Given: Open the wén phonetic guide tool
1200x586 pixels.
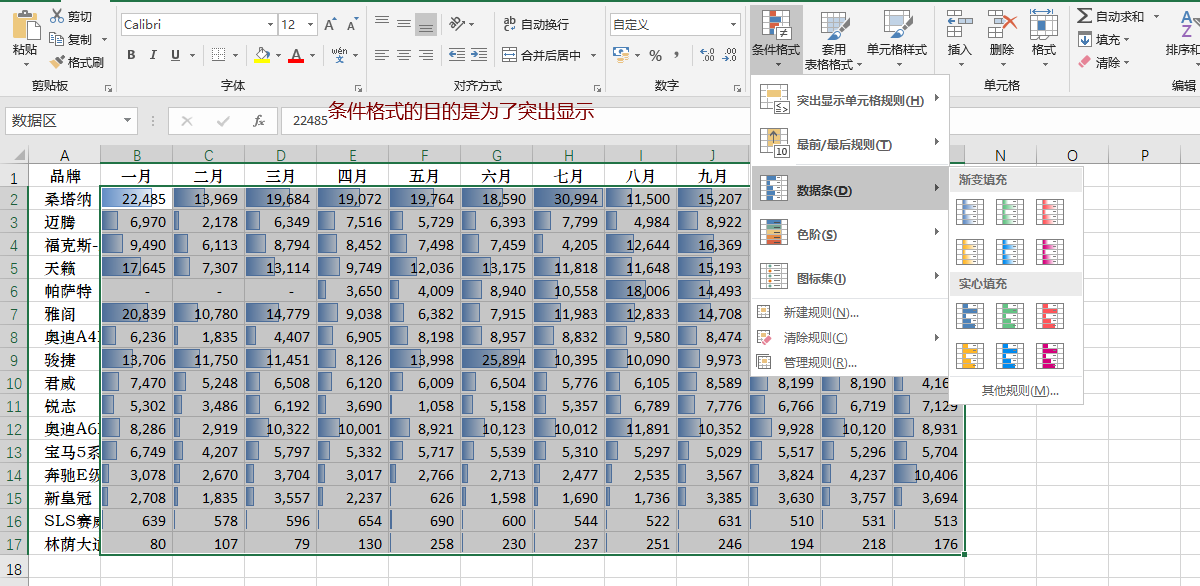Looking at the screenshot, I should (340, 55).
